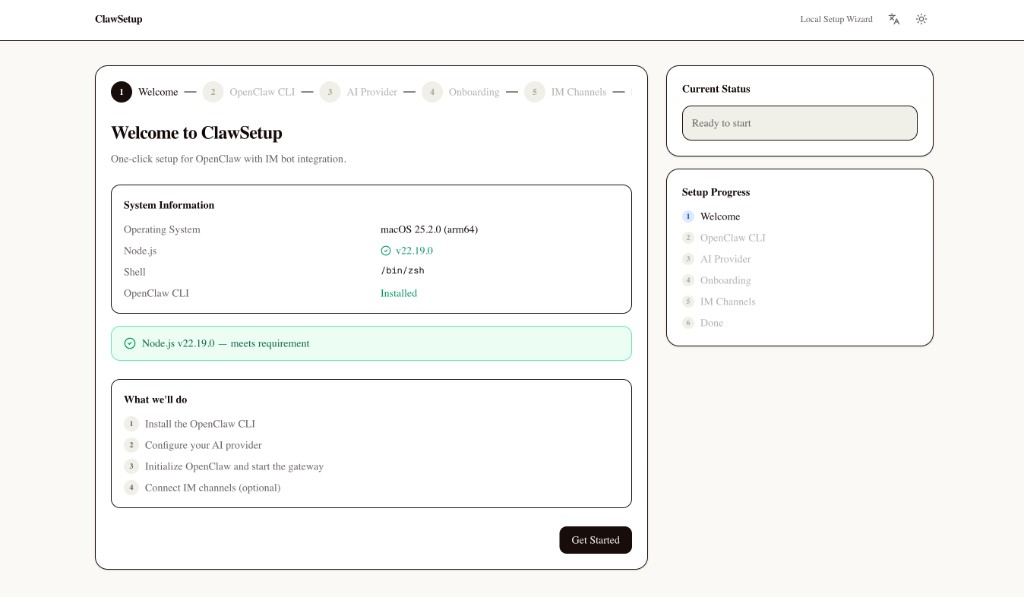Click the Ready to start status field
Screen dimensions: 1024x597
799,123
